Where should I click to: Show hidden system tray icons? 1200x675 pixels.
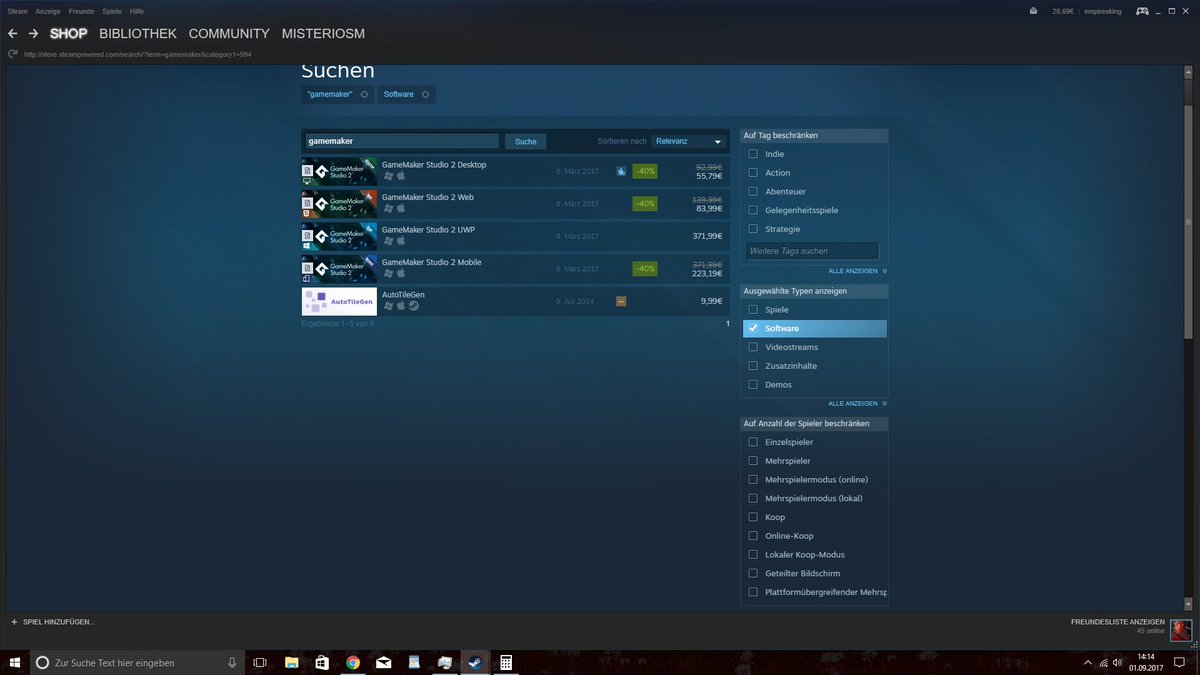coord(1088,662)
